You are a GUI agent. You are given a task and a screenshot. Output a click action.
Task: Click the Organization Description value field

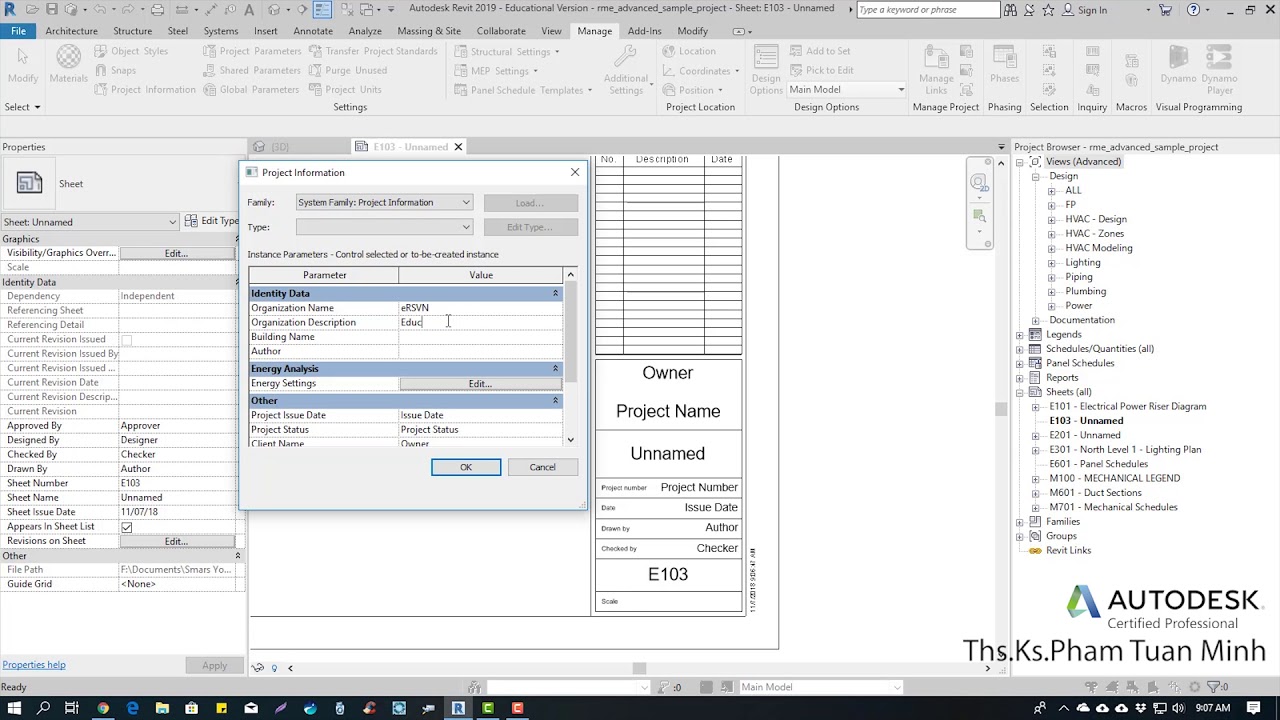[480, 322]
